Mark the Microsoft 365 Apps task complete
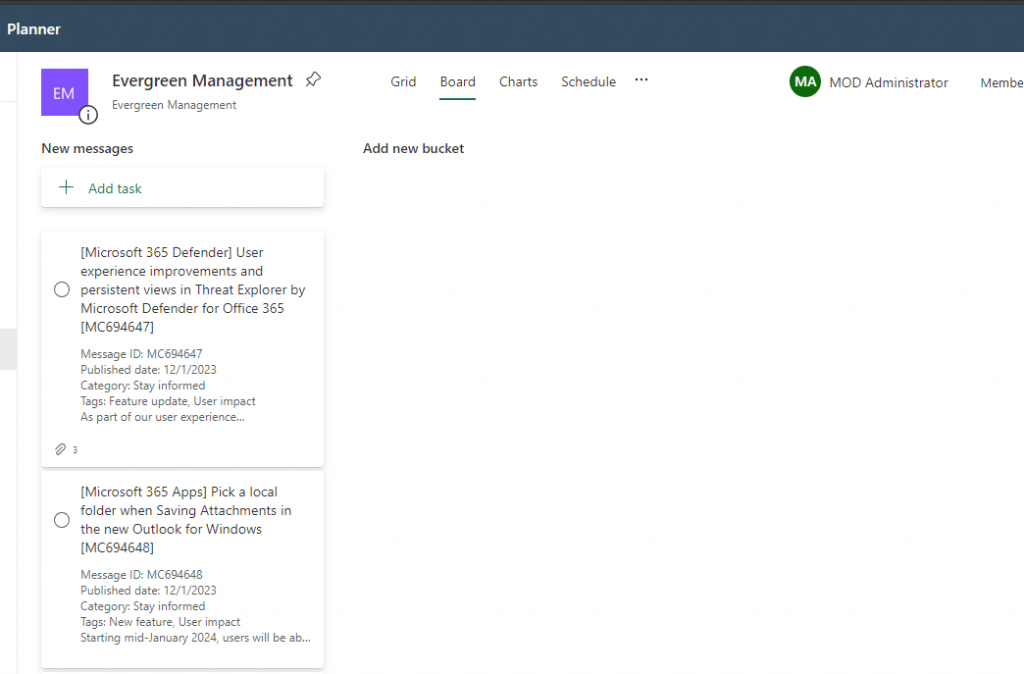The width and height of the screenshot is (1024, 674). pos(62,520)
